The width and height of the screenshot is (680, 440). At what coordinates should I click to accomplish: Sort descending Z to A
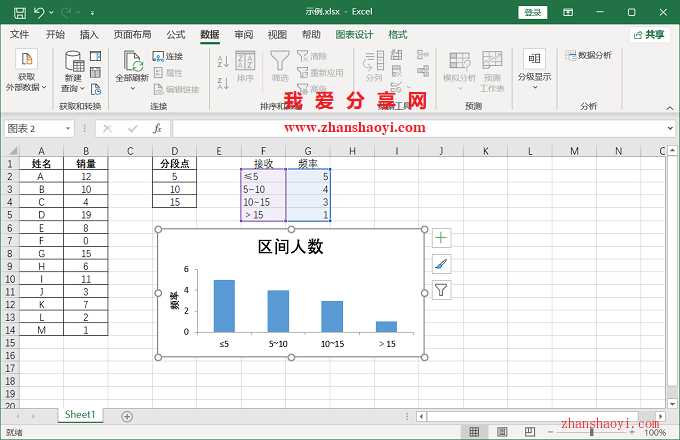[223, 83]
